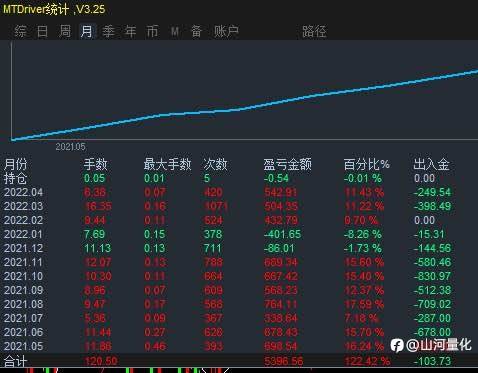Viewport: 478px width, 373px height.
Task: Click the -580.46 value for 2021.11
Action: point(432,262)
